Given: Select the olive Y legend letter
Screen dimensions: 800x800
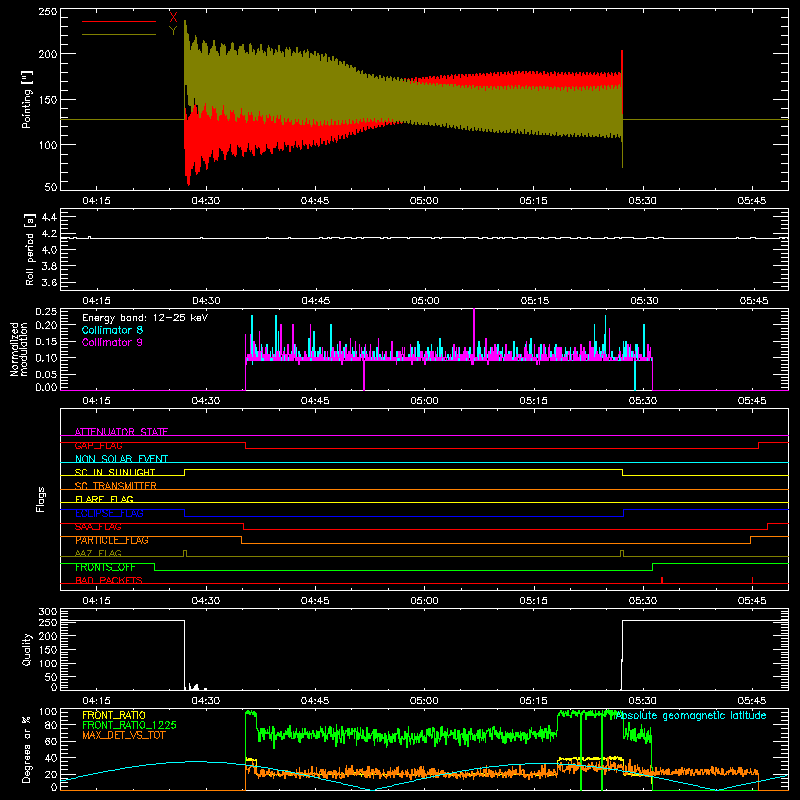Looking at the screenshot, I should 173,31.
